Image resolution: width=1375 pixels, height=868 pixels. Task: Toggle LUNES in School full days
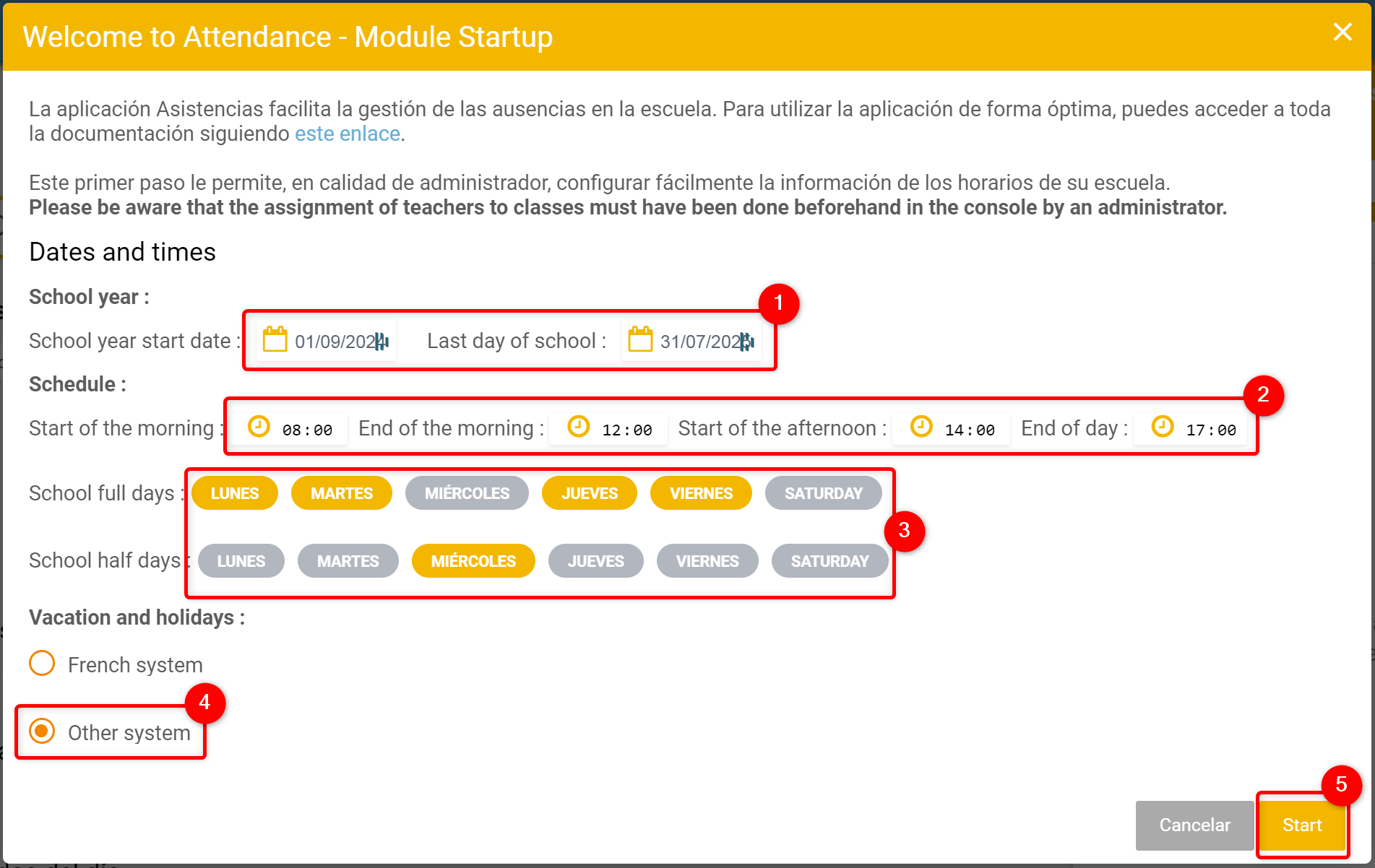click(x=235, y=493)
